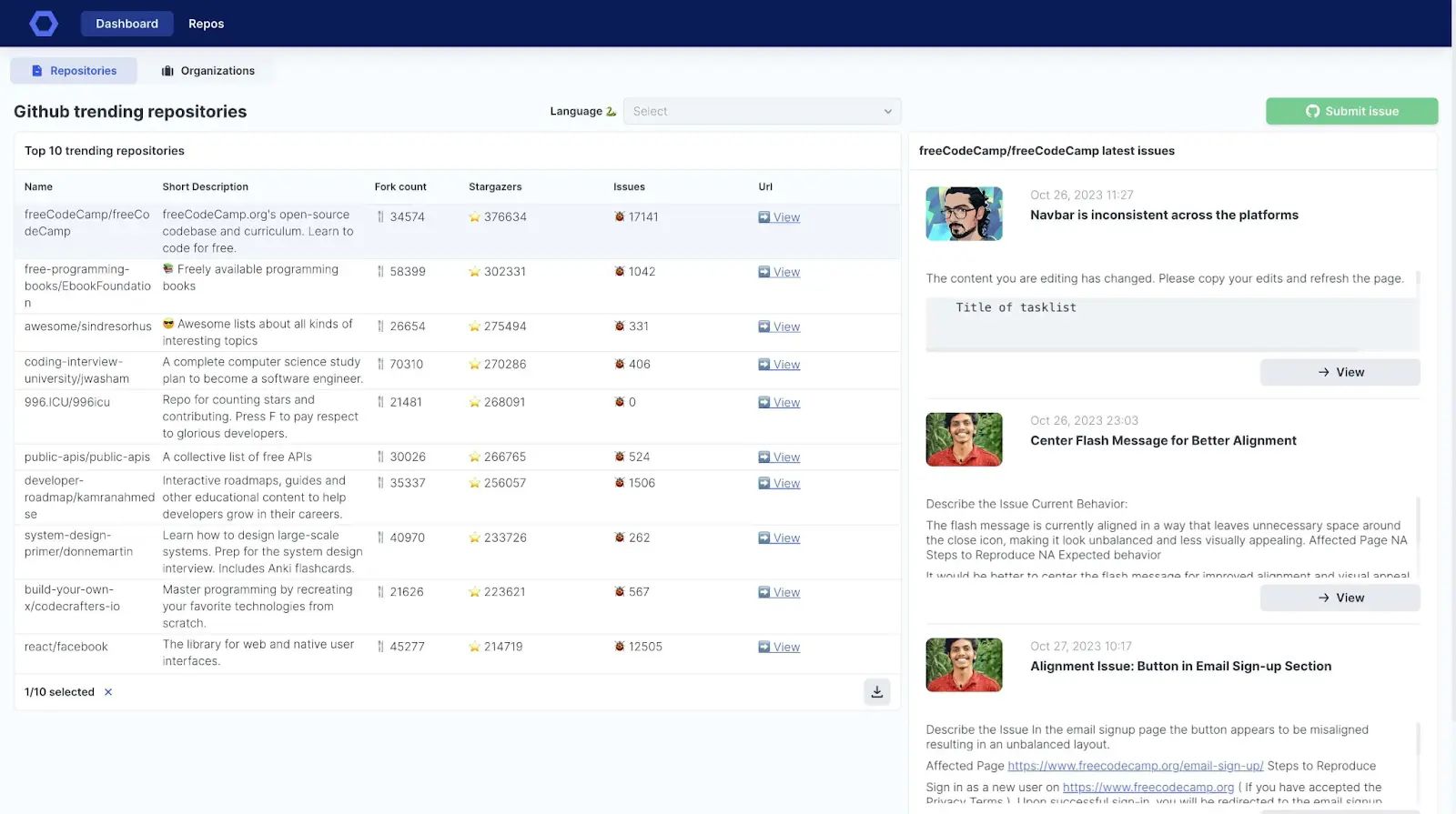This screenshot has height=814, width=1456.
Task: Click avatar of Navbar is inconsistent issue
Action: pyautogui.click(x=964, y=214)
